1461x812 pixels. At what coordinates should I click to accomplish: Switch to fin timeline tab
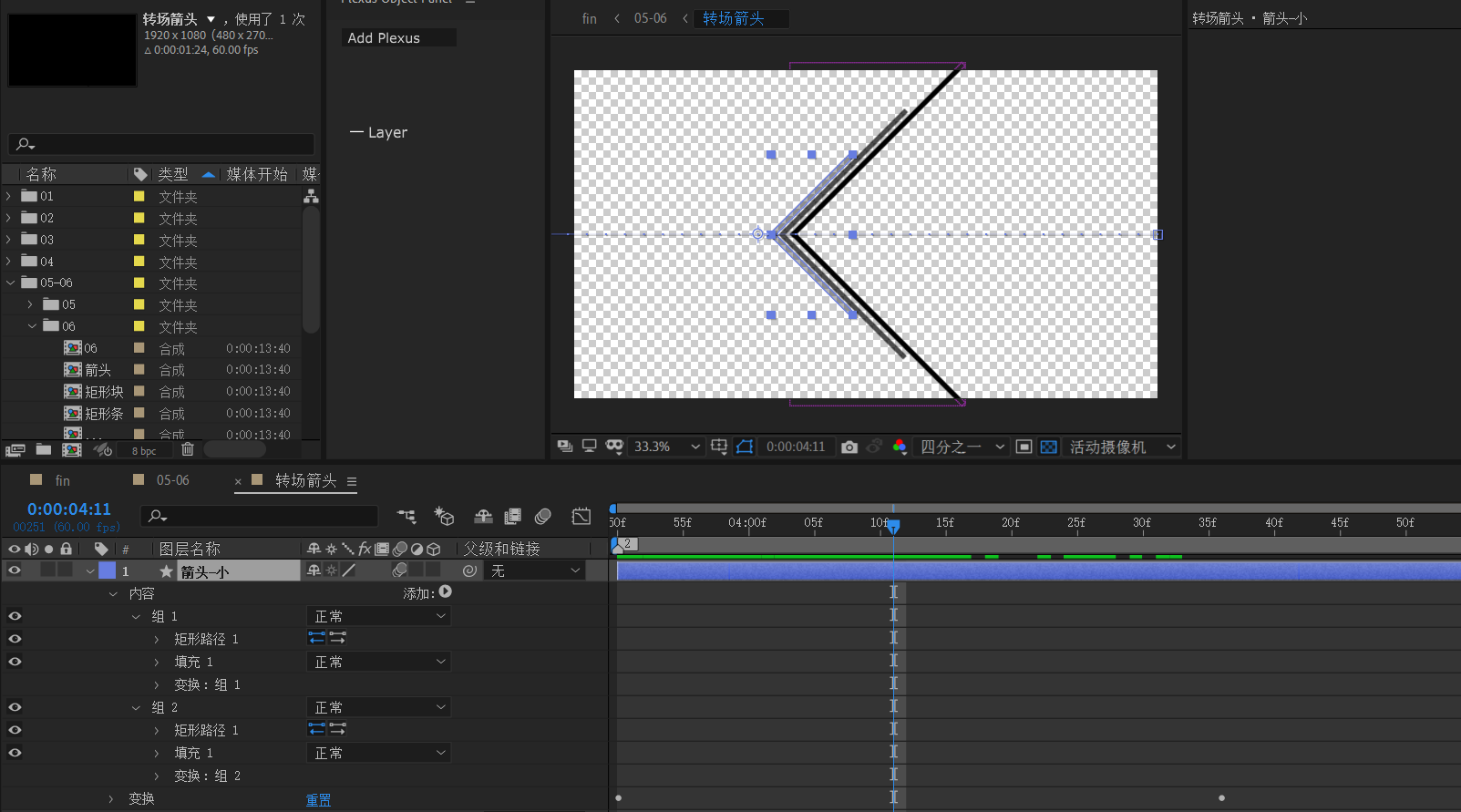pyautogui.click(x=62, y=480)
